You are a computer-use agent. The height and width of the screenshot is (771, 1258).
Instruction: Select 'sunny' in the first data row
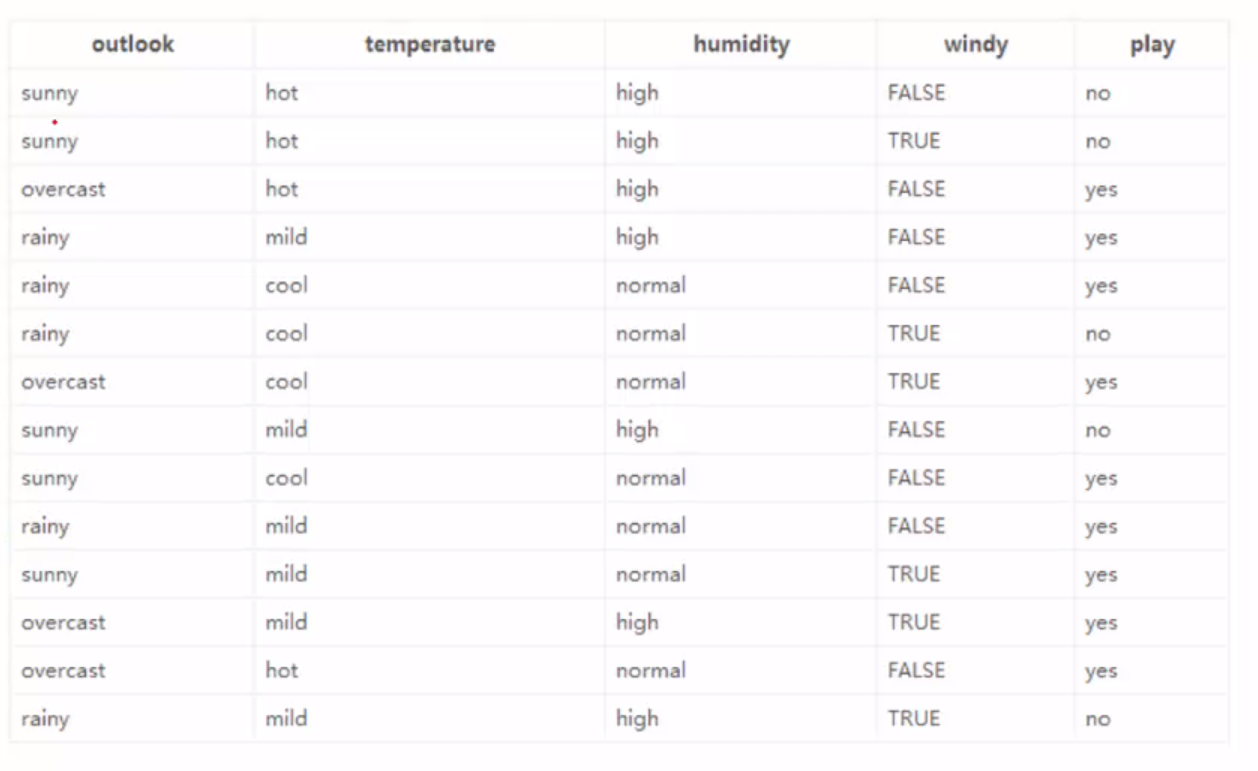click(49, 93)
